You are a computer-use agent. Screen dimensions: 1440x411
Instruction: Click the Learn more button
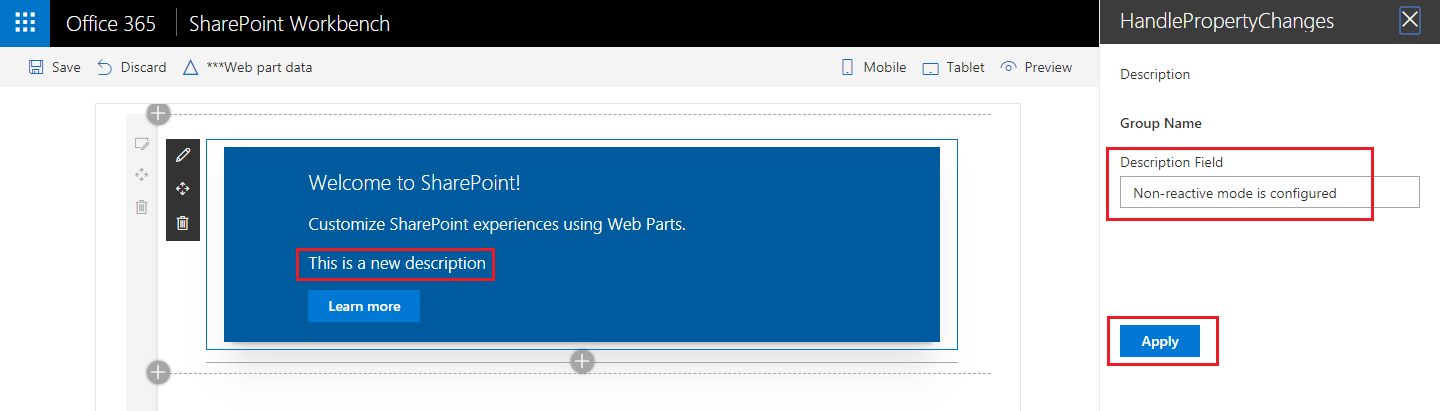point(364,306)
